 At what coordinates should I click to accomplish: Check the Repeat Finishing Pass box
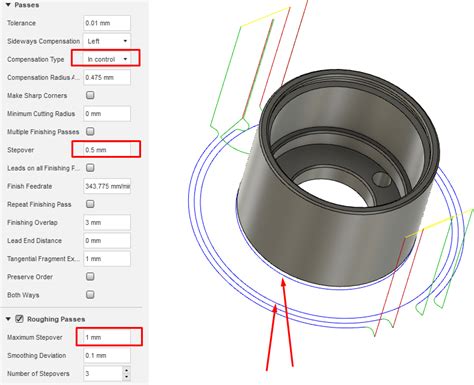point(90,204)
